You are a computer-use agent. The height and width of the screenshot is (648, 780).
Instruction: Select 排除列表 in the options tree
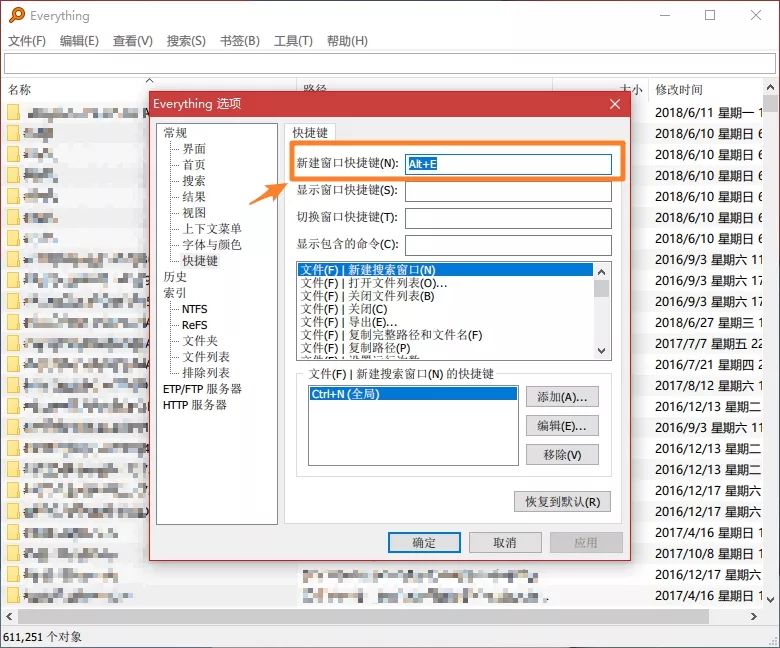pyautogui.click(x=206, y=372)
